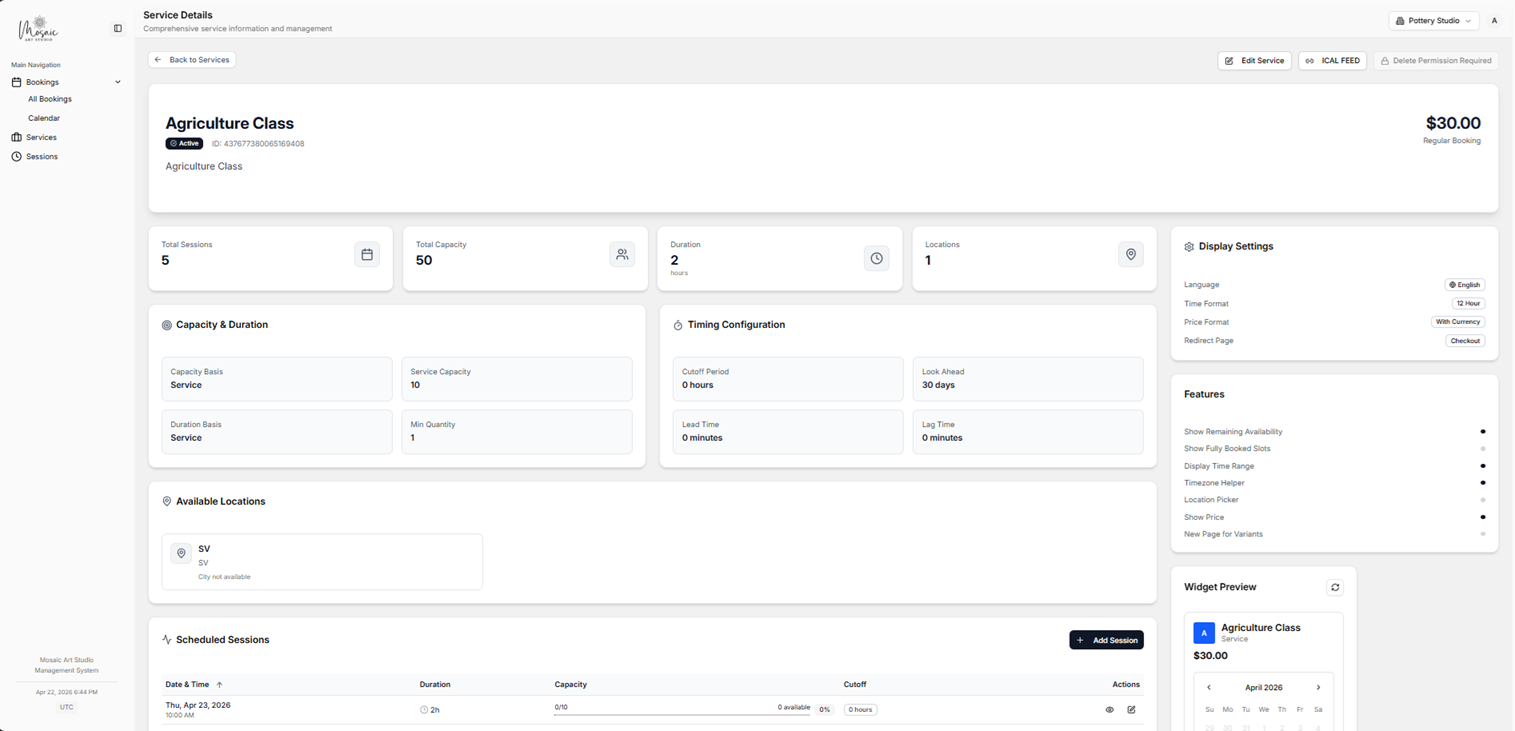Open the Pottery Studio dropdown
The image size is (1515, 731).
point(1433,21)
